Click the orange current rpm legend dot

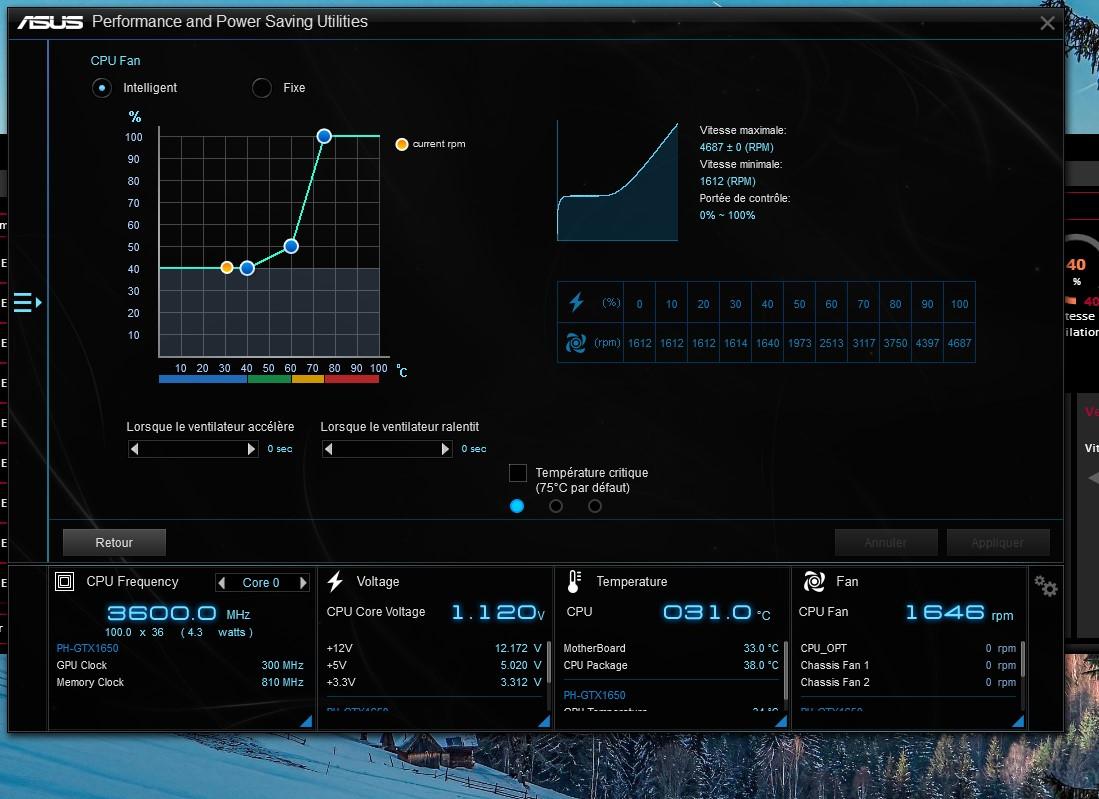point(402,144)
